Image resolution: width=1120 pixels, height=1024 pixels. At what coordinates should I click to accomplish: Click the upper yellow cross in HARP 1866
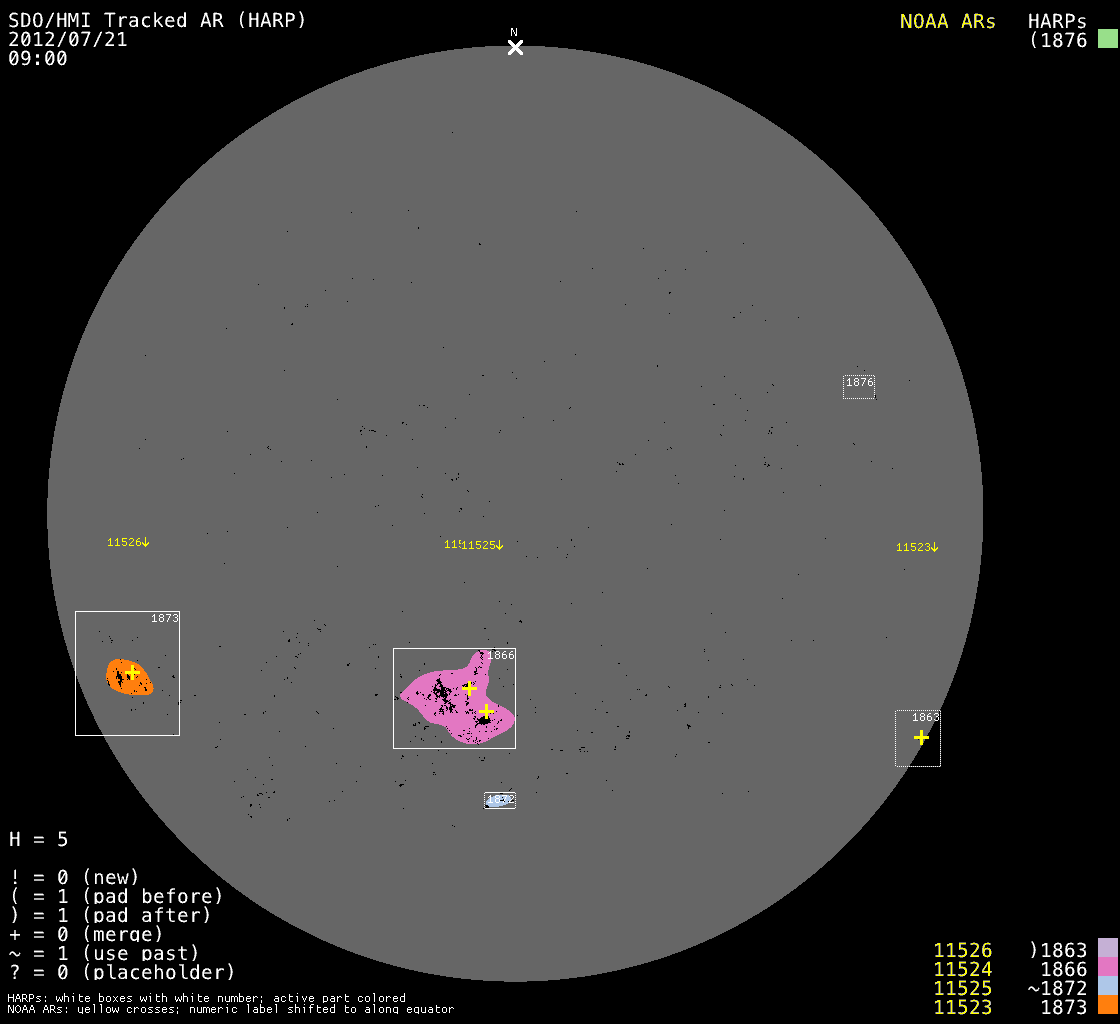(469, 688)
